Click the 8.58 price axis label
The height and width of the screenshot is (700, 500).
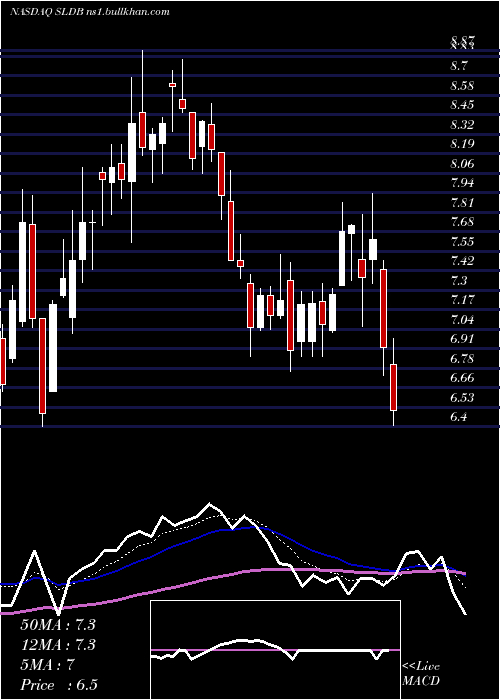click(x=462, y=86)
